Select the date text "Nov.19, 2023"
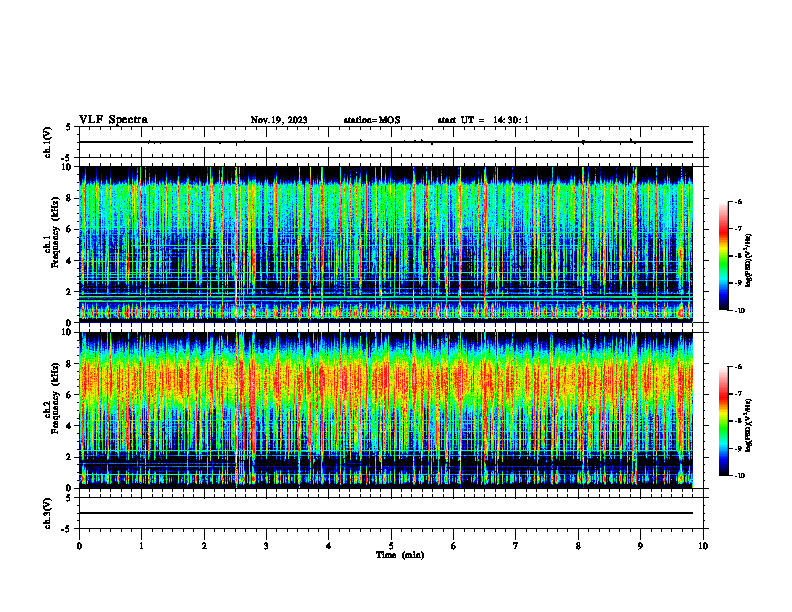Screen dimensions: 792x612 point(279,120)
